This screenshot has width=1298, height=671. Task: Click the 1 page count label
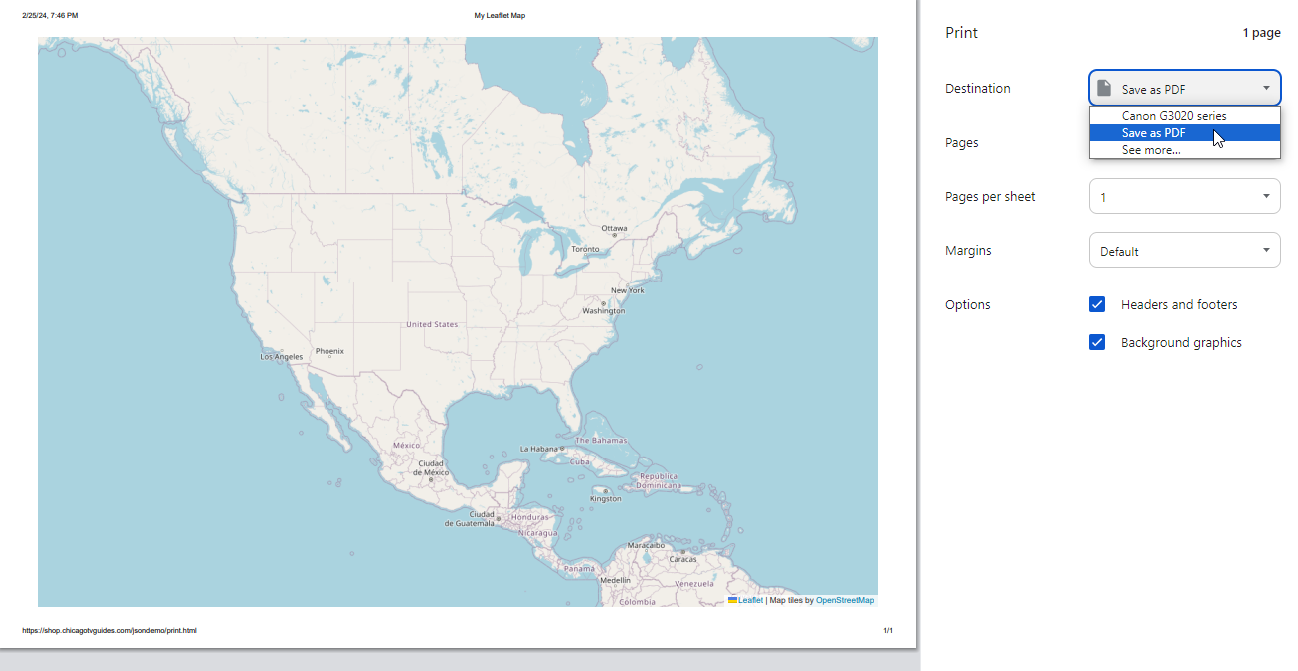coord(1261,32)
